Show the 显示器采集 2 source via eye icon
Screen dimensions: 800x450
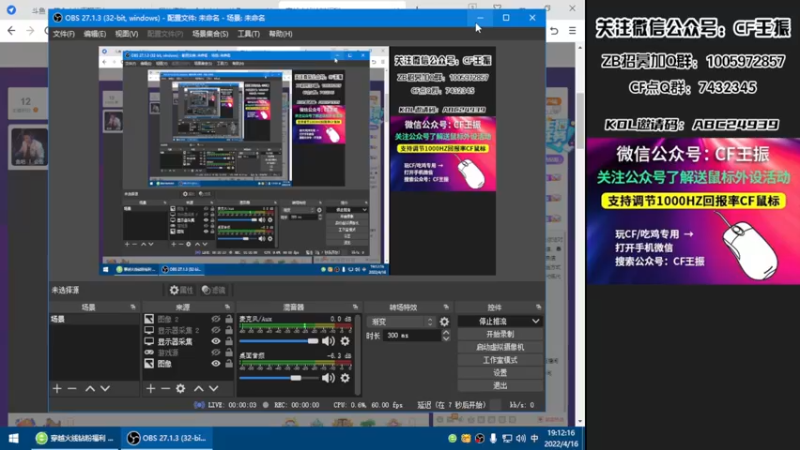click(216, 330)
